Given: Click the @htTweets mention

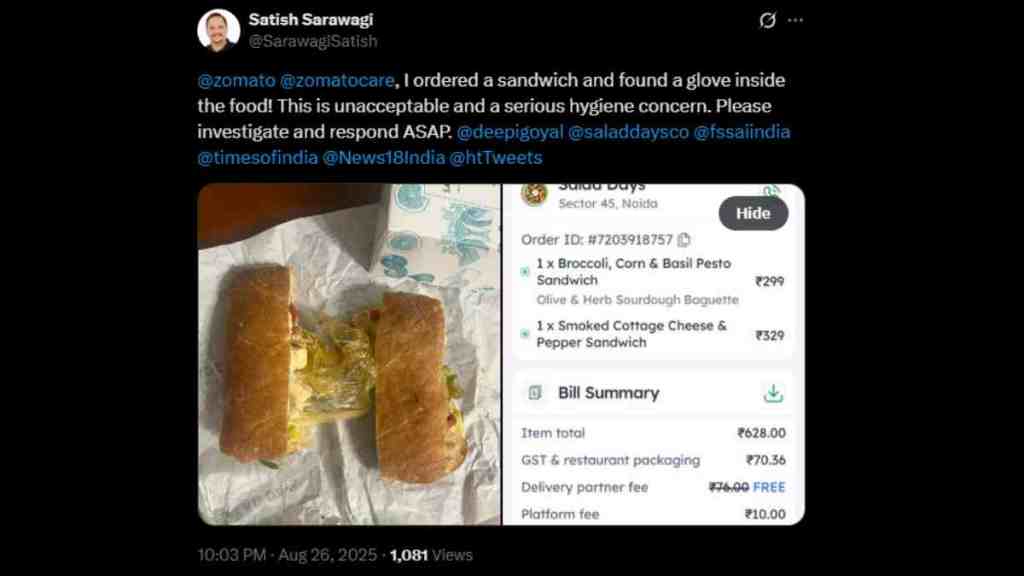Looking at the screenshot, I should coord(496,158).
